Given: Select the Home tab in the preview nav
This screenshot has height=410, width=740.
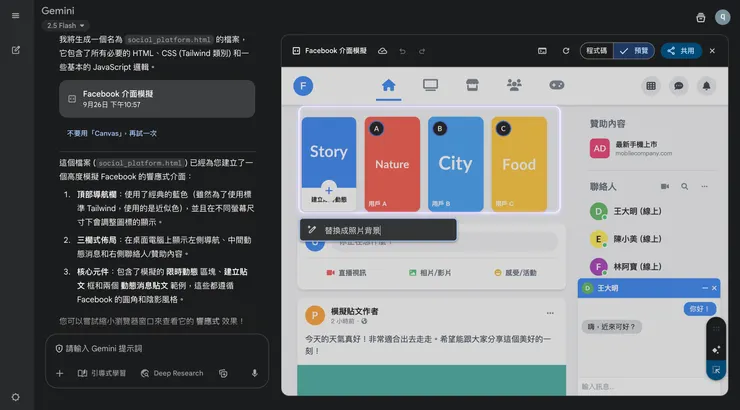Looking at the screenshot, I should click(x=388, y=85).
